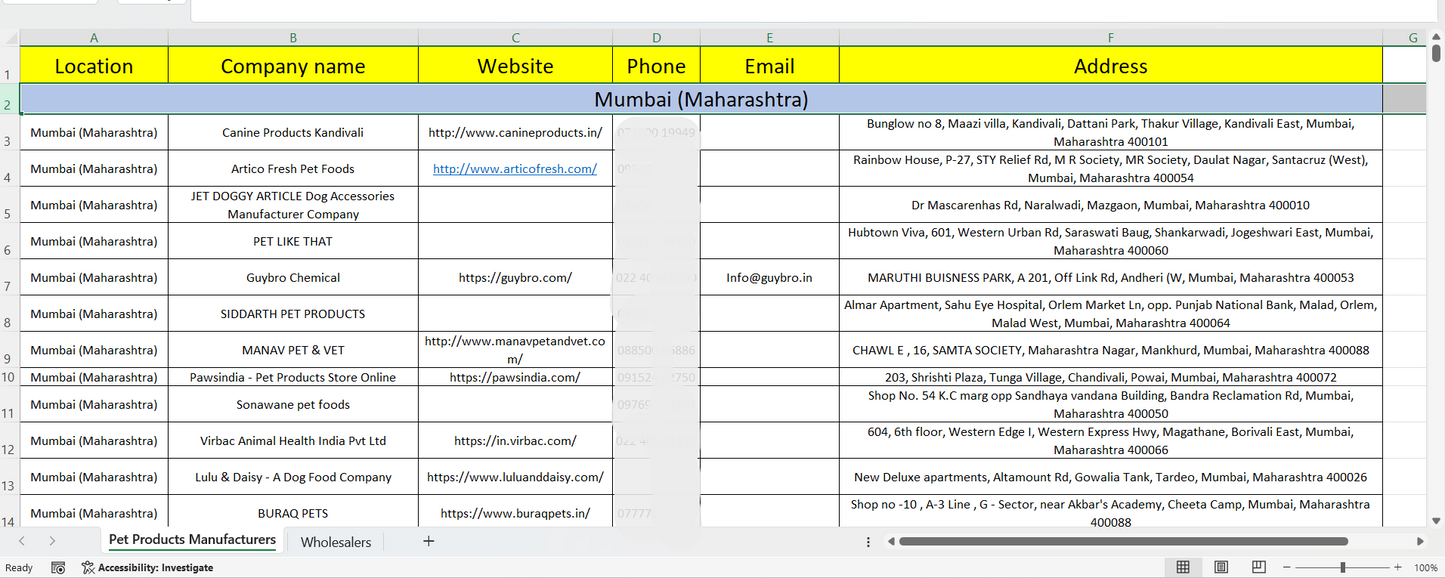Click the zoom slider handle

click(x=1343, y=567)
